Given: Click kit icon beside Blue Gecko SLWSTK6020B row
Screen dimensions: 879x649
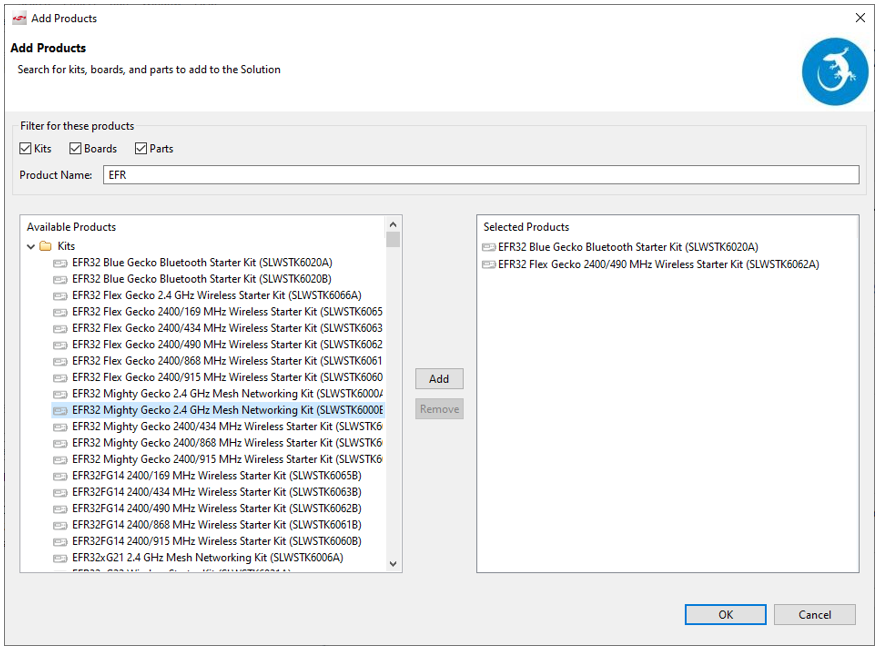Looking at the screenshot, I should (x=60, y=280).
